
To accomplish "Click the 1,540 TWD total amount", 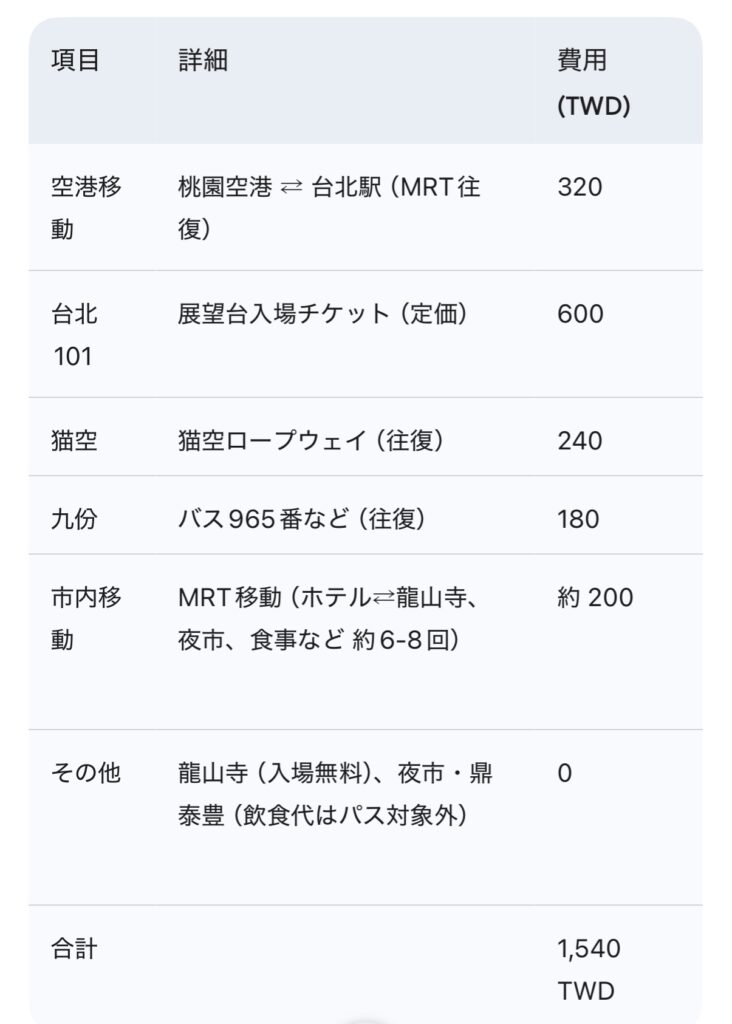I will (x=589, y=968).
